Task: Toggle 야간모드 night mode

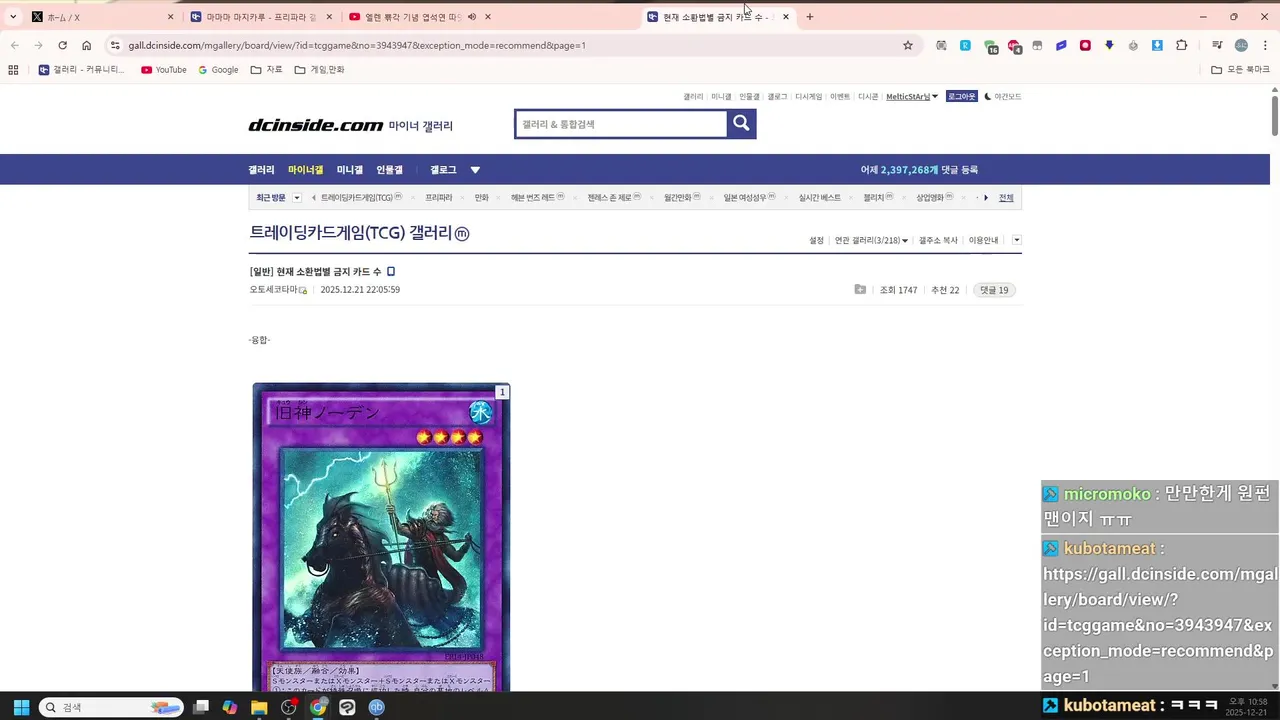Action: (1003, 97)
